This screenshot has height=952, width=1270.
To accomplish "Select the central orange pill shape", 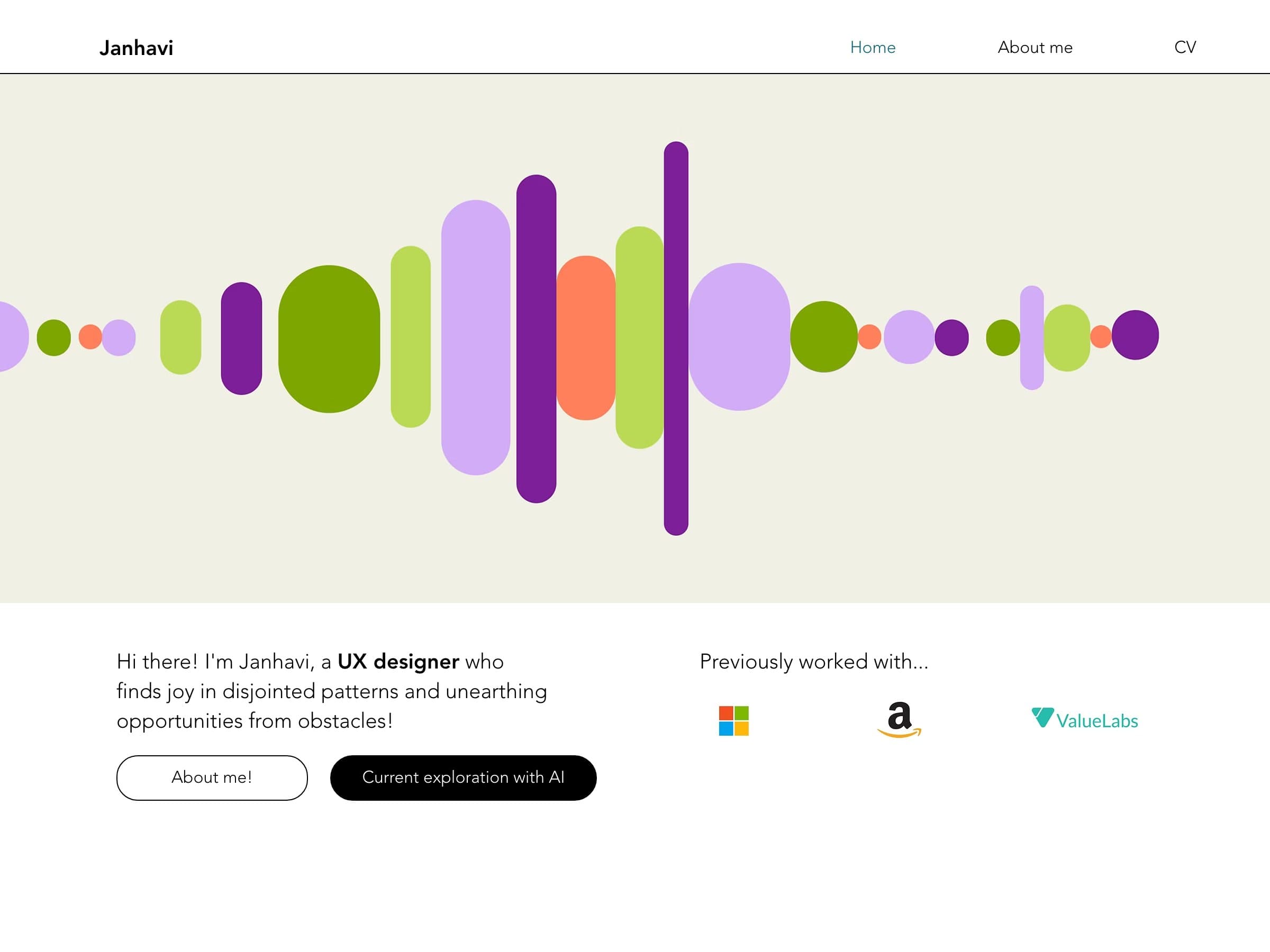I will coord(586,337).
